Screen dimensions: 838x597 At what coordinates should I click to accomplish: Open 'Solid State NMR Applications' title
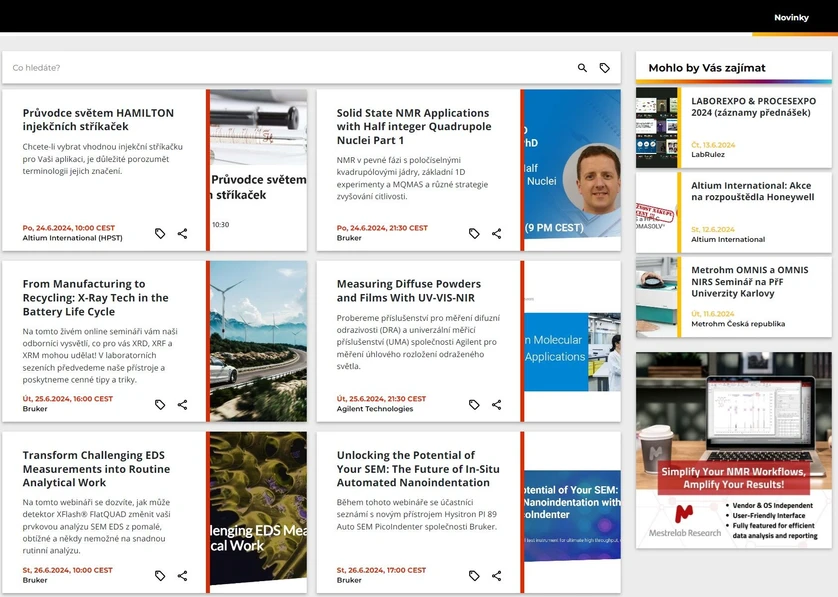[x=414, y=127]
